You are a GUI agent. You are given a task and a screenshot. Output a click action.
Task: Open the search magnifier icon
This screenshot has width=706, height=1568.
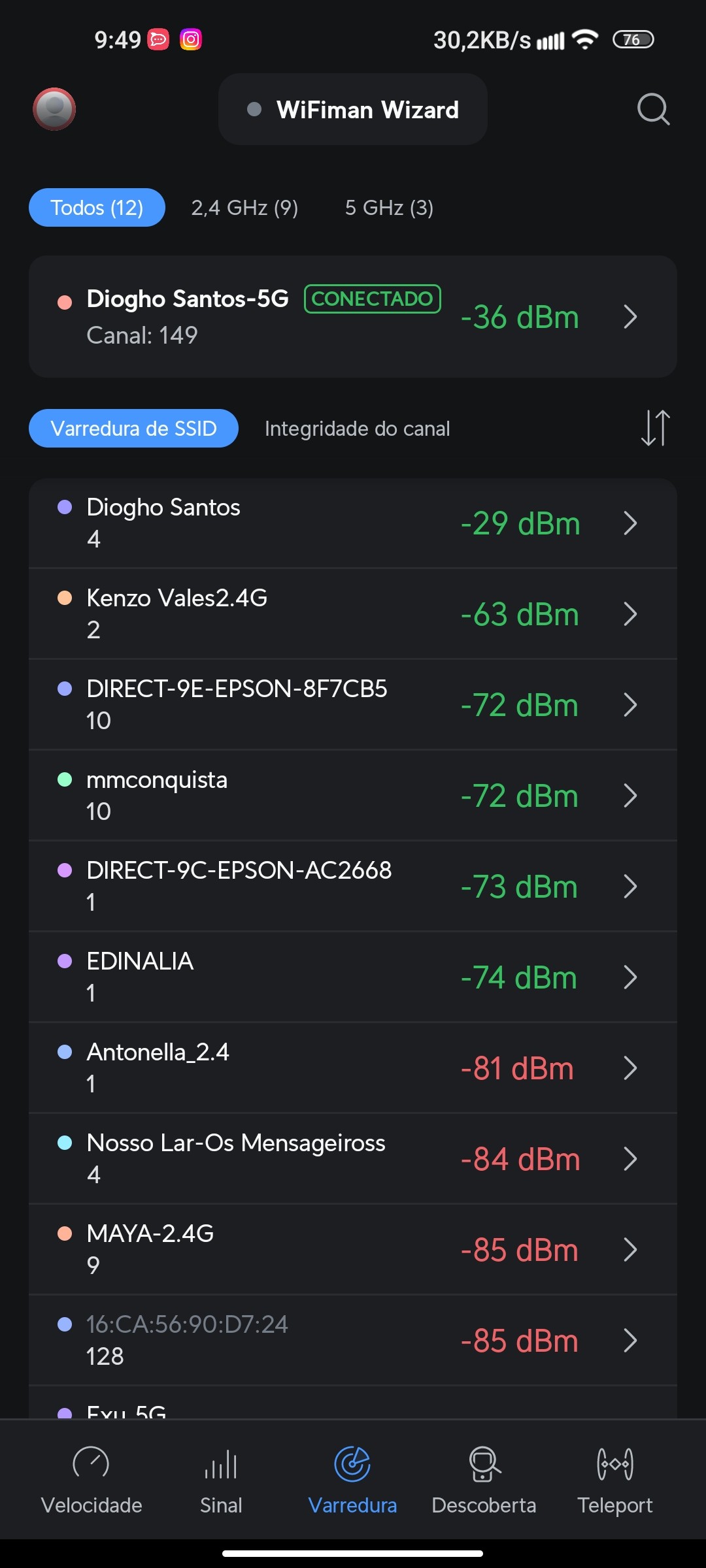653,109
